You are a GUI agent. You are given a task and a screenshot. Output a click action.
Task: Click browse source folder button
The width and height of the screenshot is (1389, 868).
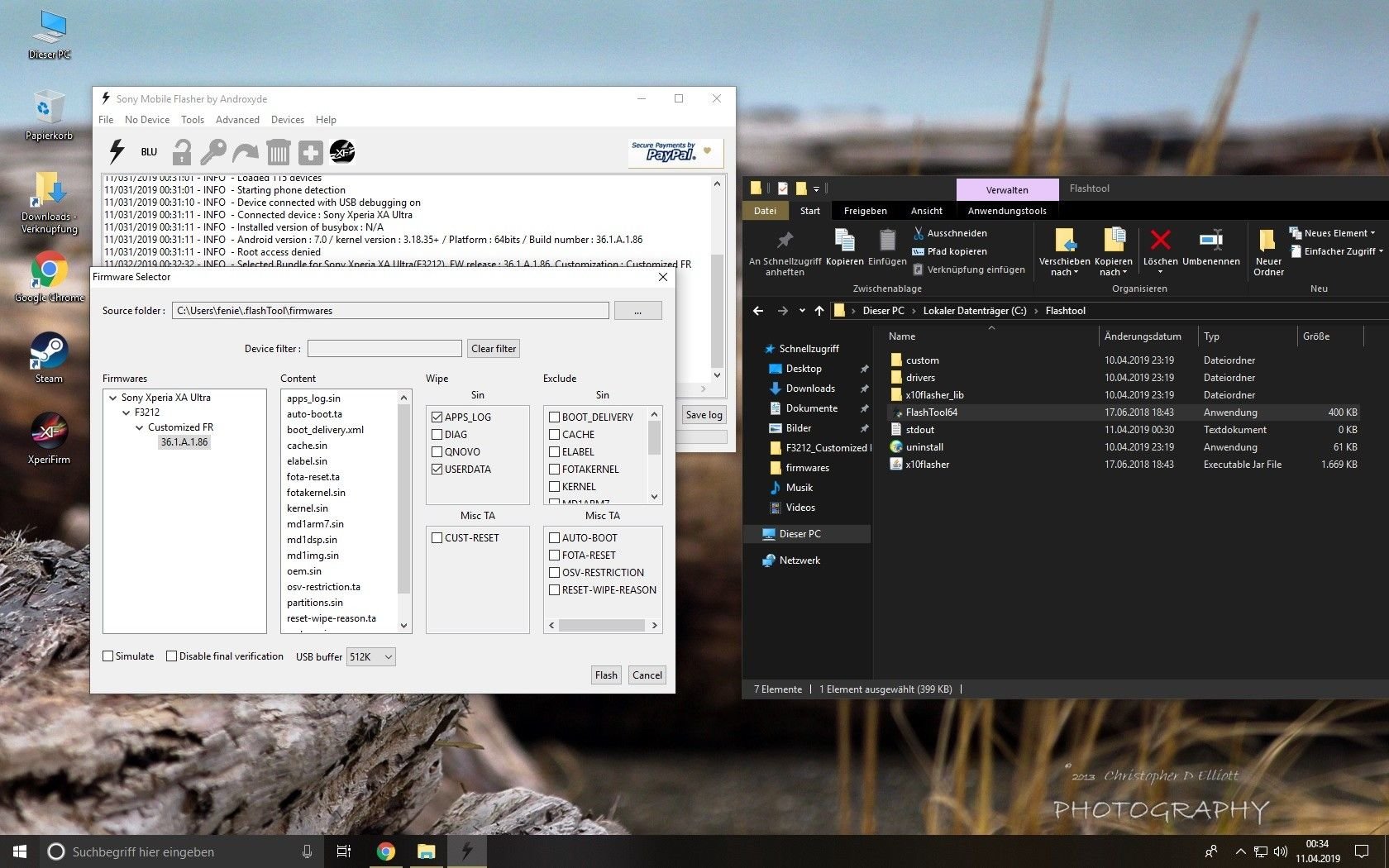pos(637,311)
